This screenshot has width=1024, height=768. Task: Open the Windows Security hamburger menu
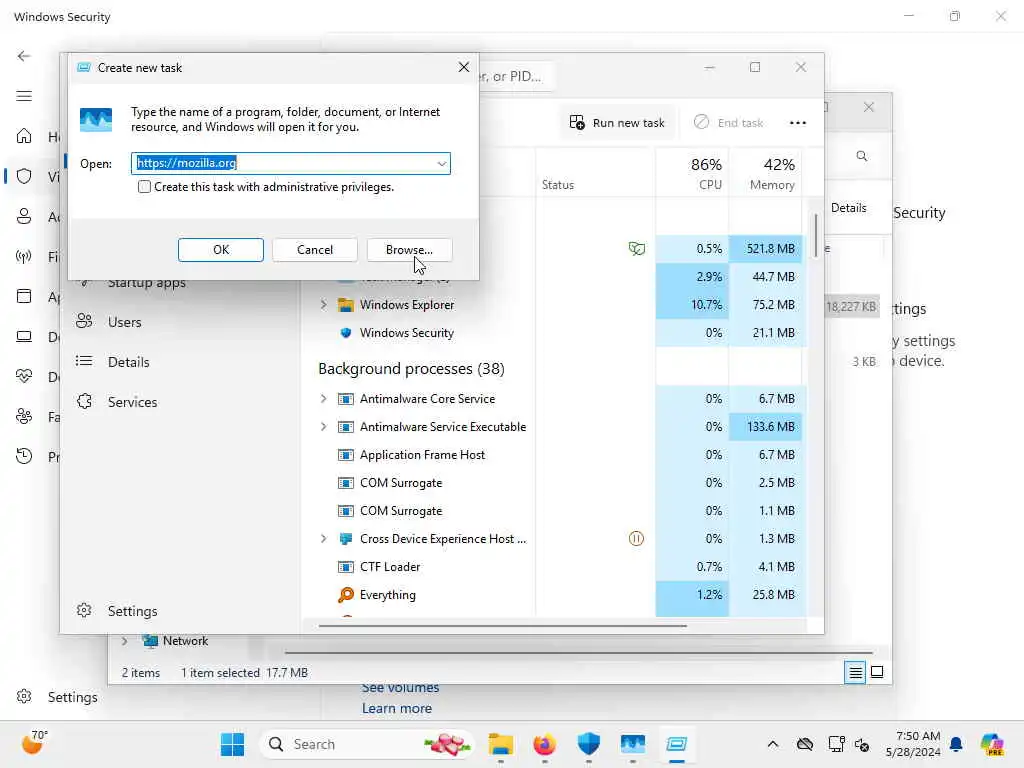[x=24, y=96]
